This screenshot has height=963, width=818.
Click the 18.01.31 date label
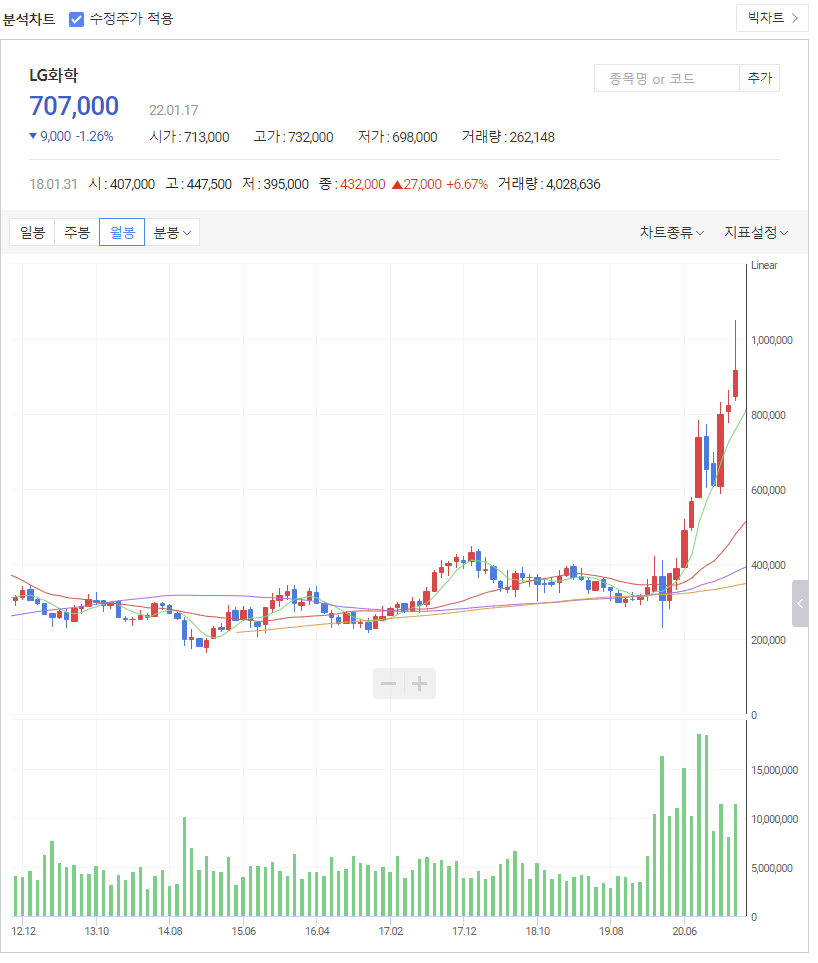pos(53,186)
